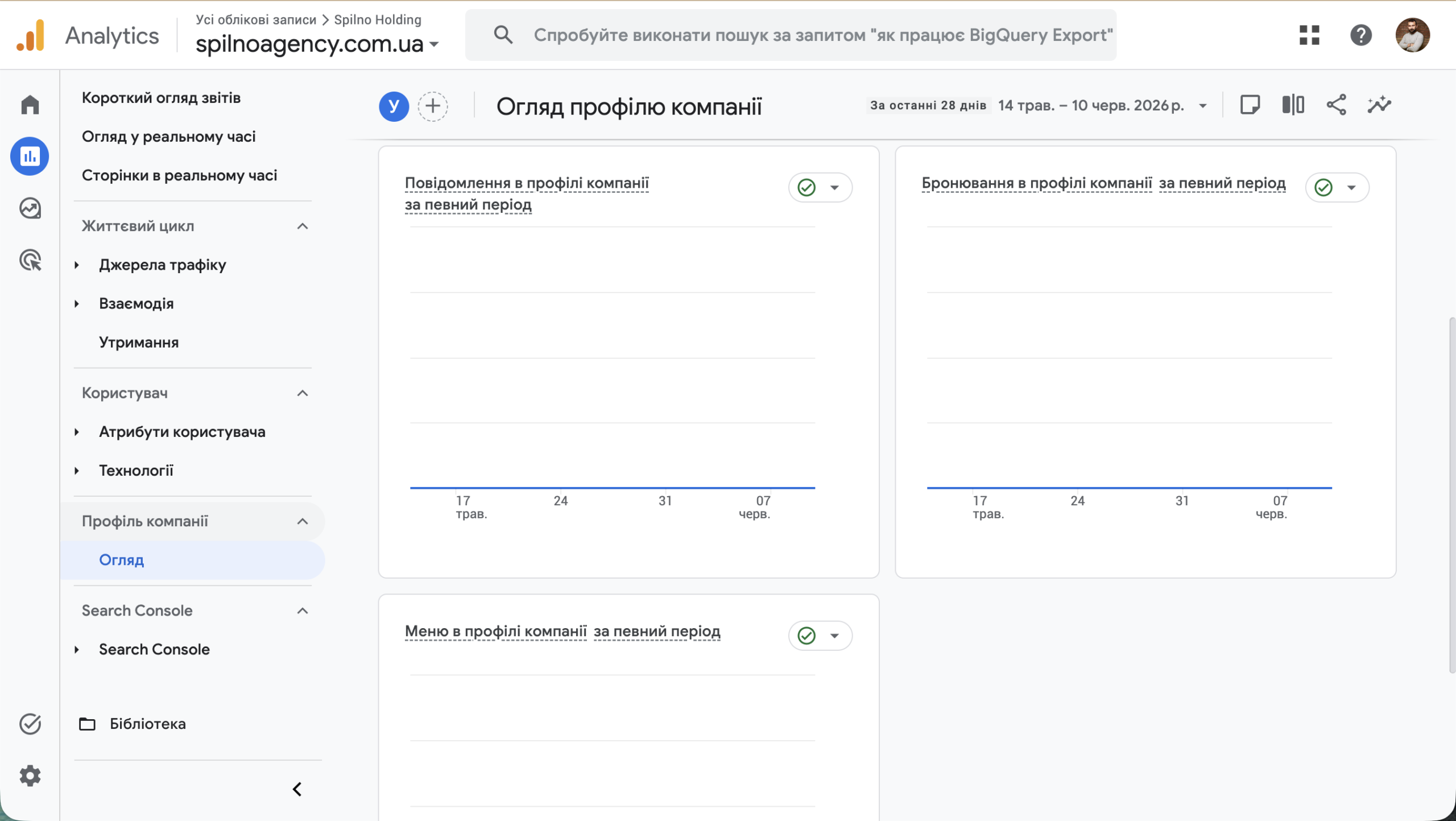Click the 'Analytics' product name text
Image resolution: width=1456 pixels, height=821 pixels.
112,36
